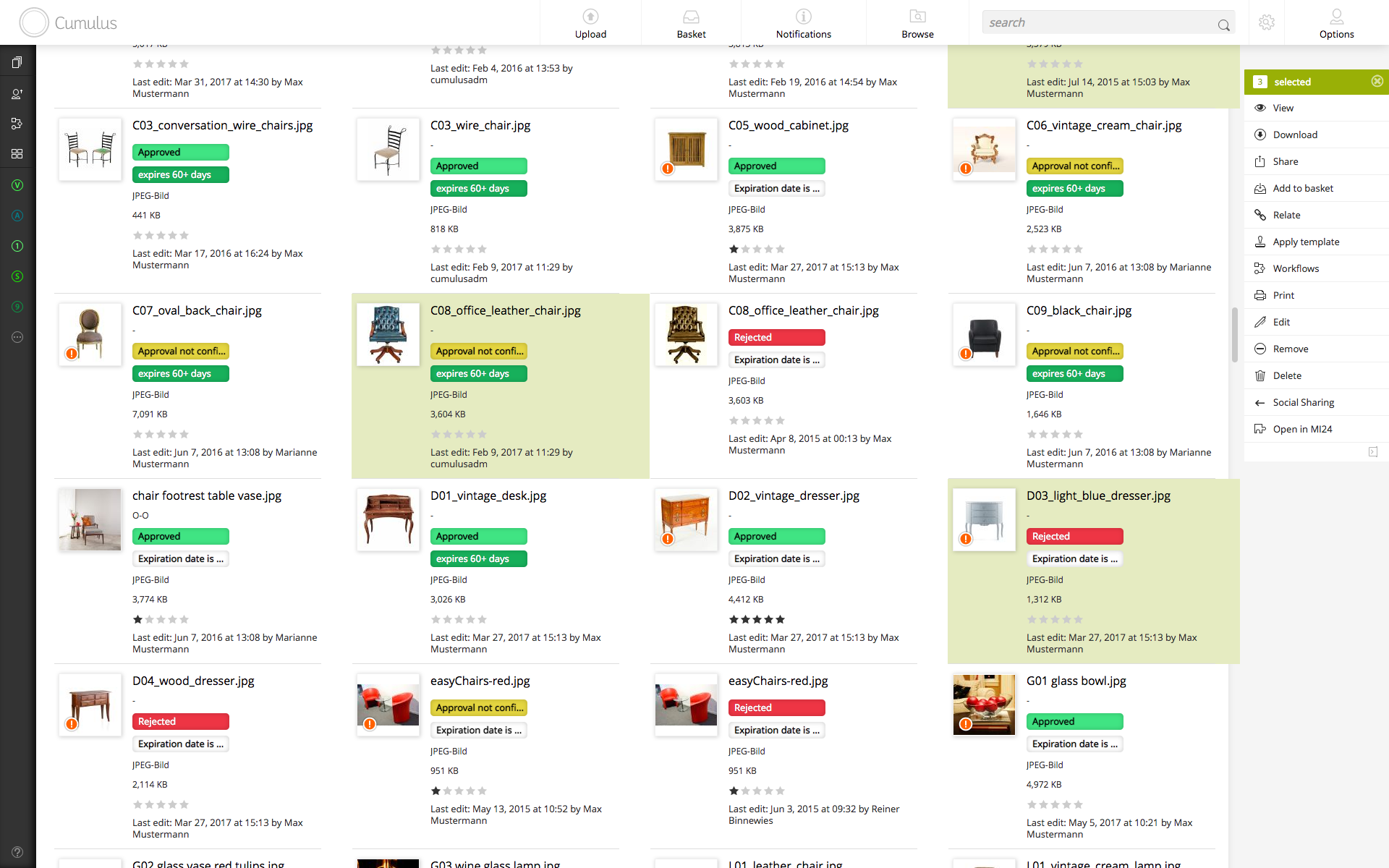Image resolution: width=1389 pixels, height=868 pixels.
Task: Choose Open in MI24
Action: (x=1316, y=429)
